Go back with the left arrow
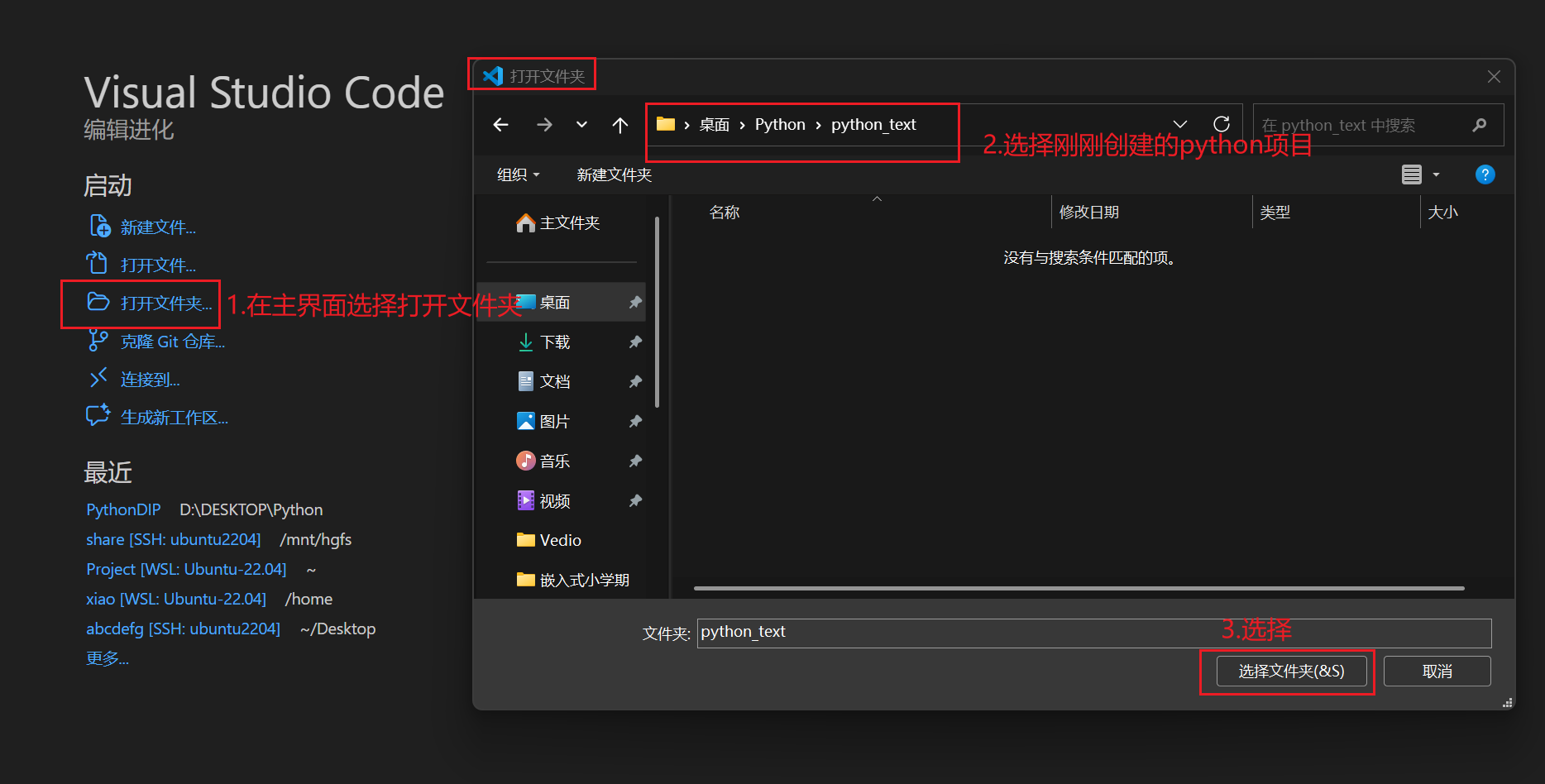 (500, 125)
